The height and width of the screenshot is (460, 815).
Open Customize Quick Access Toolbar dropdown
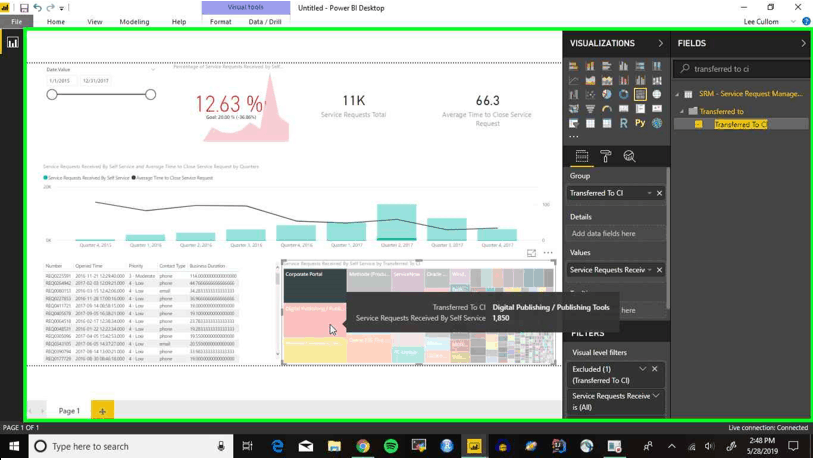[61, 8]
